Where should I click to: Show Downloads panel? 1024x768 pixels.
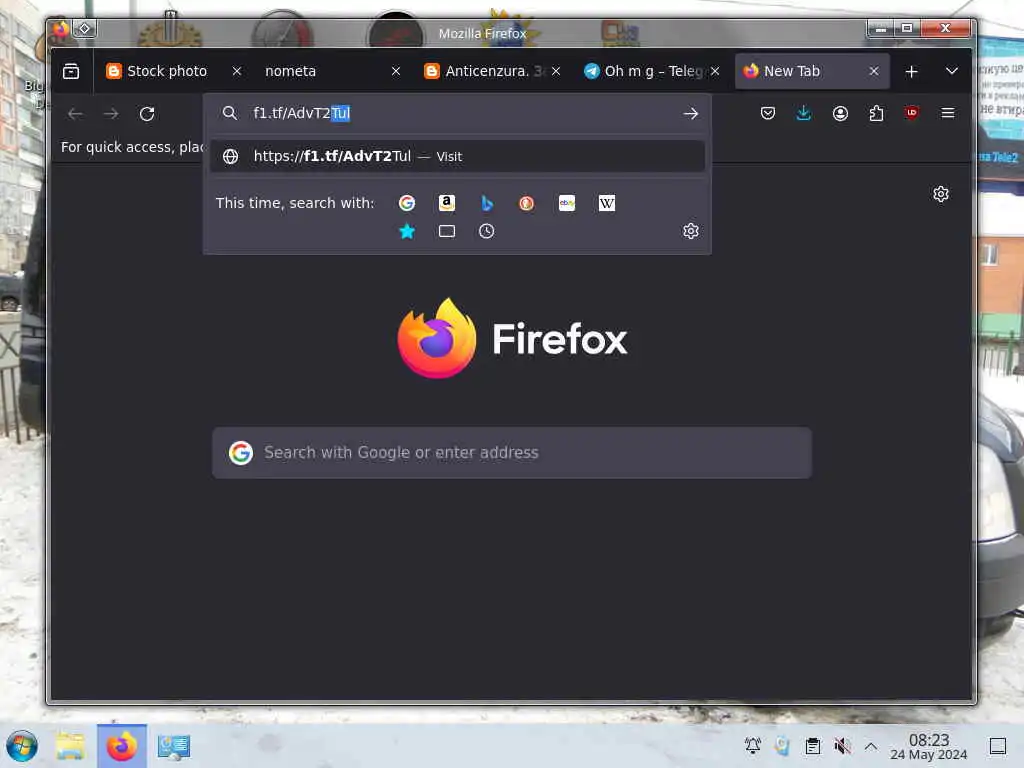(804, 114)
